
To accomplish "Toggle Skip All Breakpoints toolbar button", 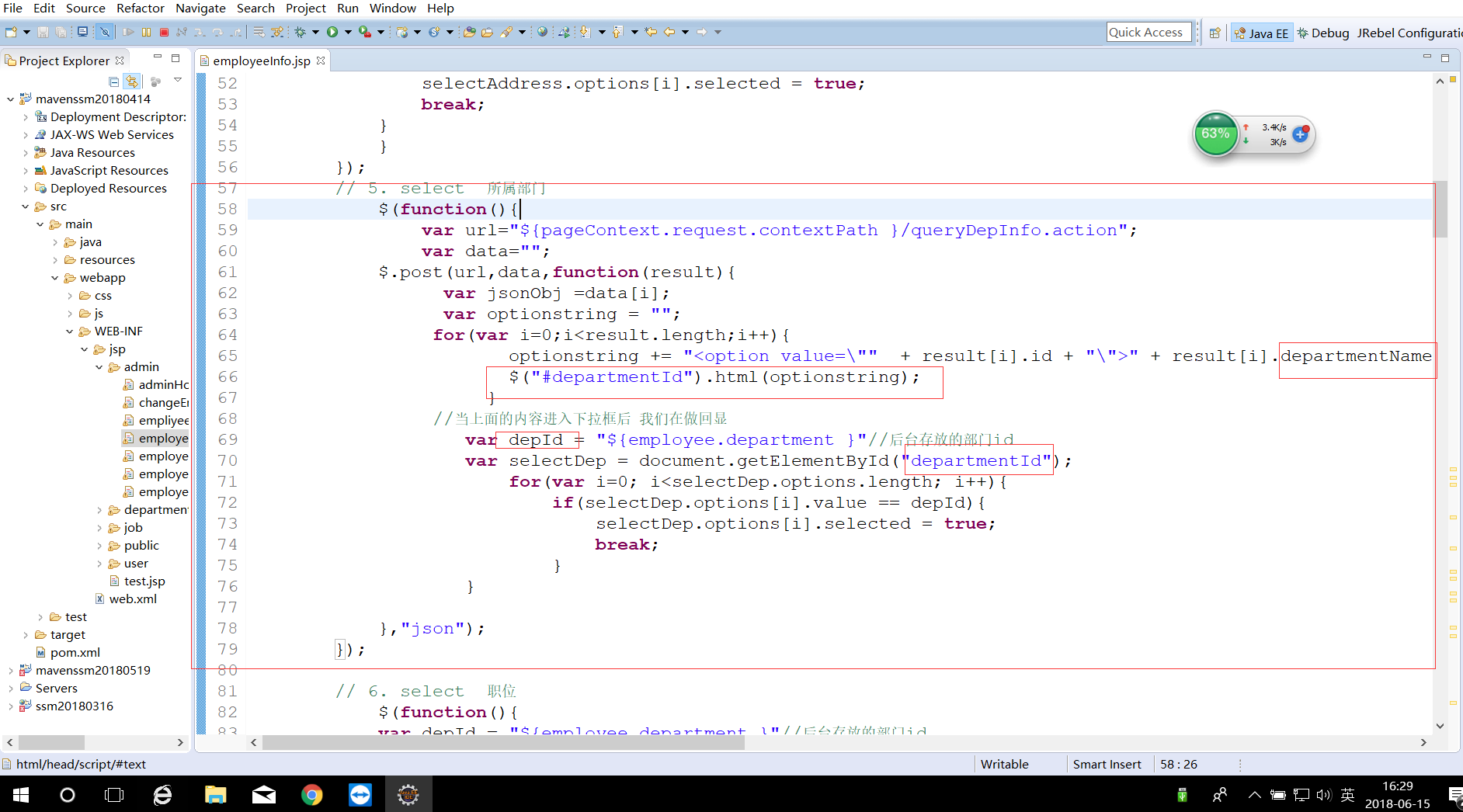I will 105,32.
